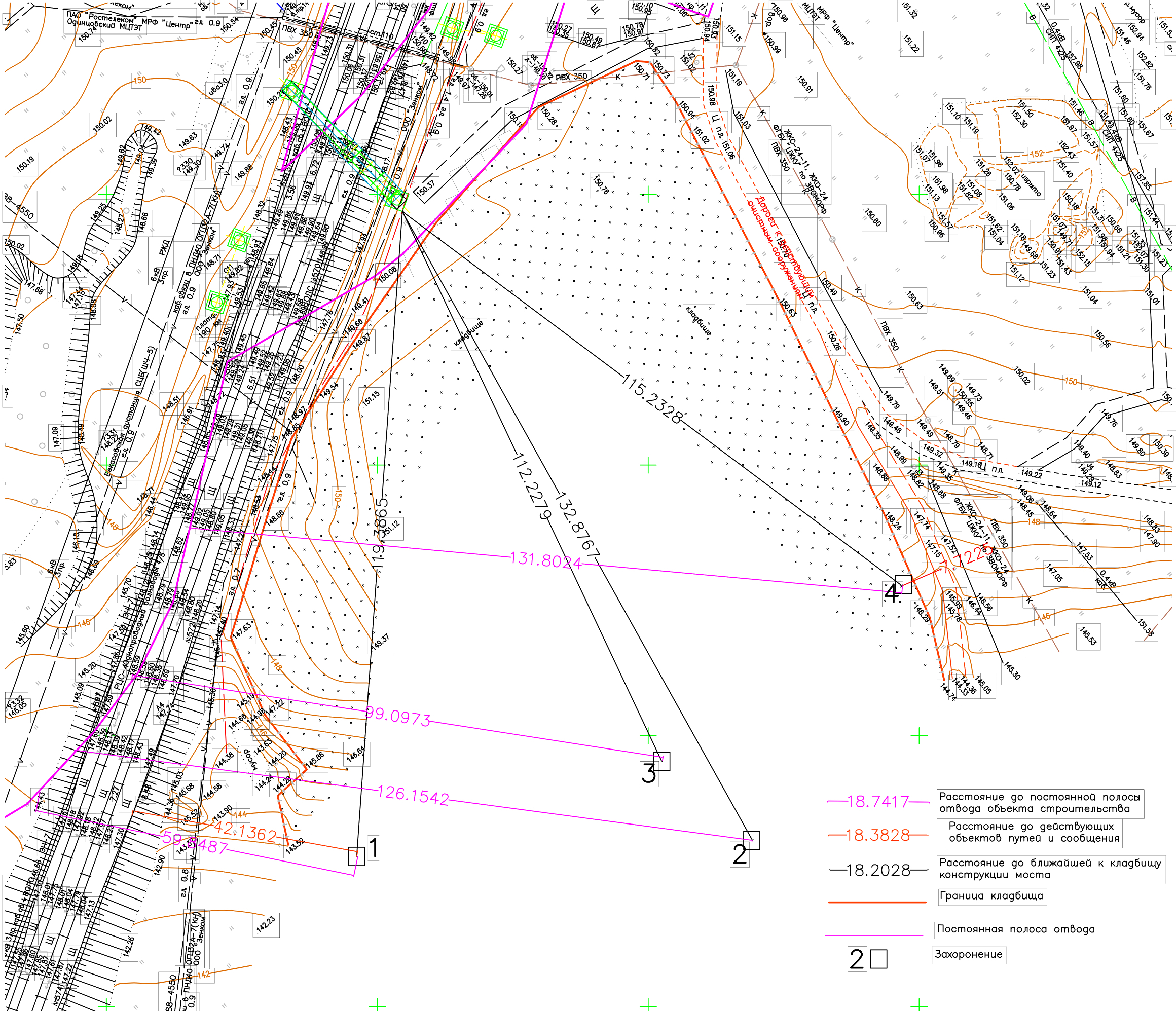The width and height of the screenshot is (1176, 1011).
Task: Select burial marker square number 4
Action: tap(903, 584)
